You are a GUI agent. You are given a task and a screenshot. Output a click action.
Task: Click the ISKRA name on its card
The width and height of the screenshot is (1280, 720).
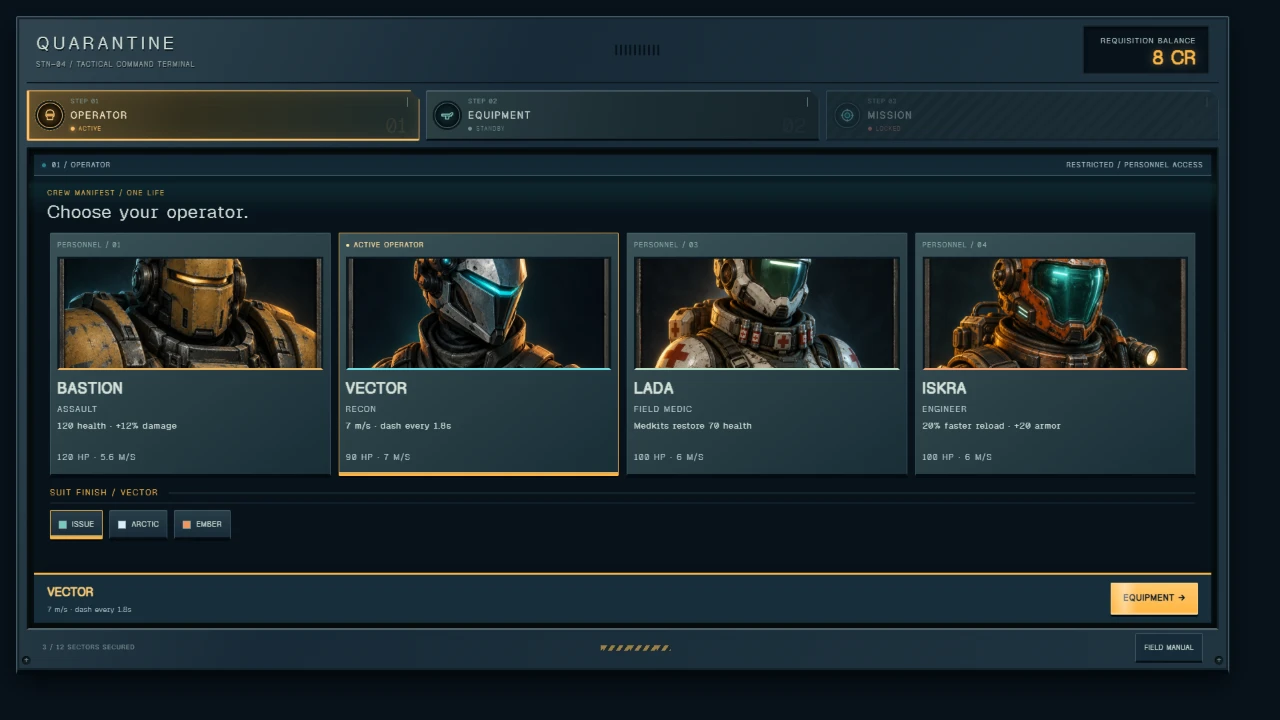tap(944, 388)
